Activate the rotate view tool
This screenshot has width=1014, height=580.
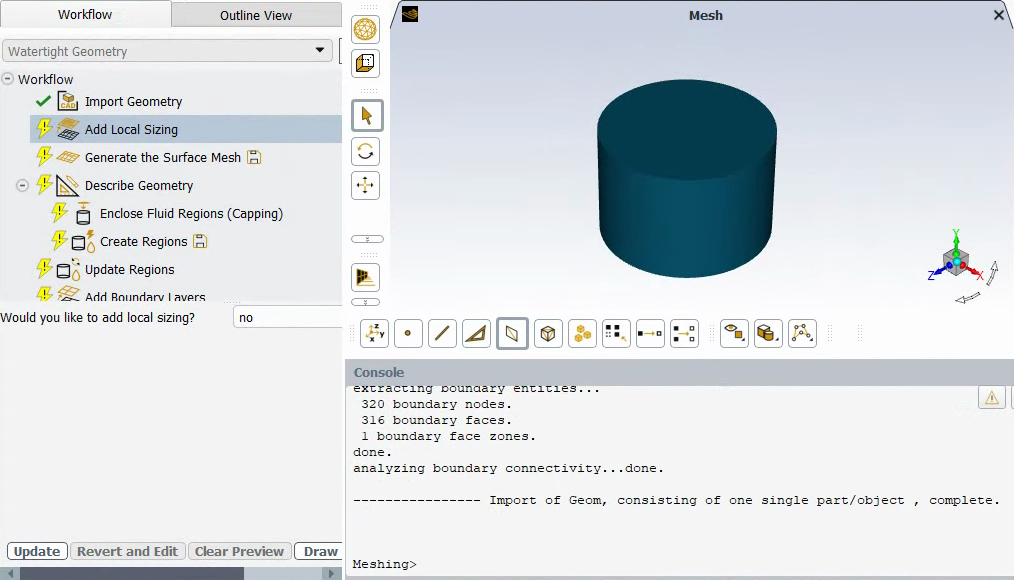(366, 152)
